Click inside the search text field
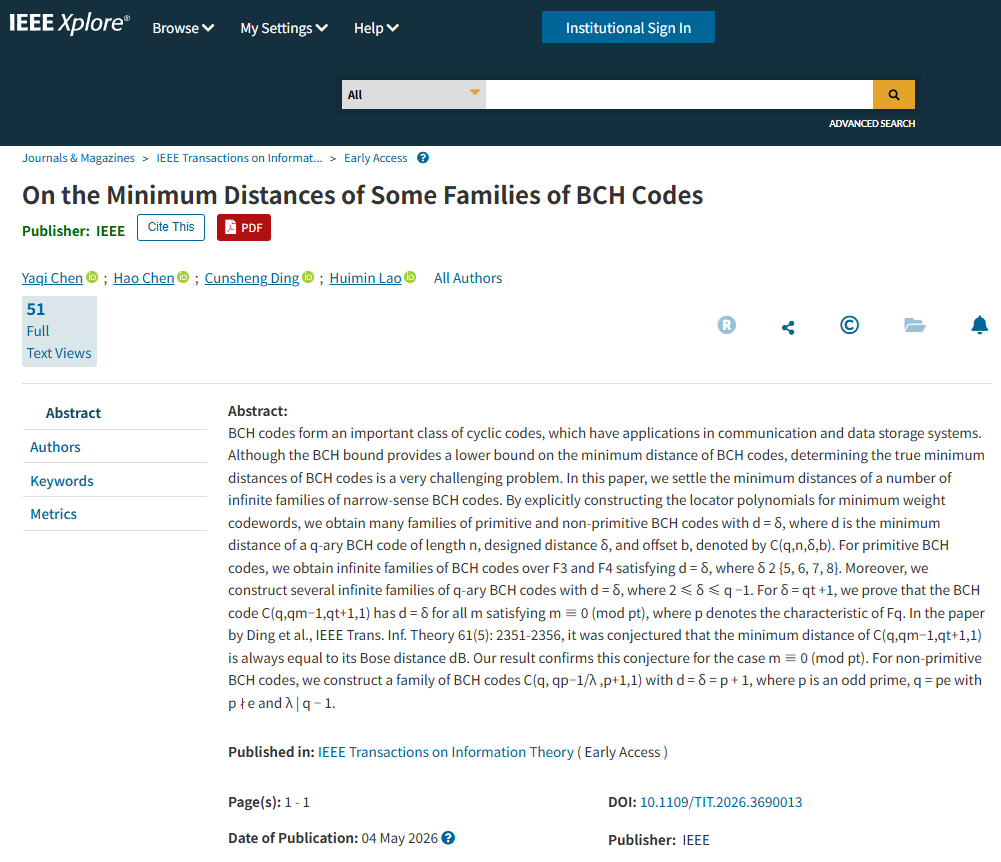The height and width of the screenshot is (862, 1001). coord(679,95)
